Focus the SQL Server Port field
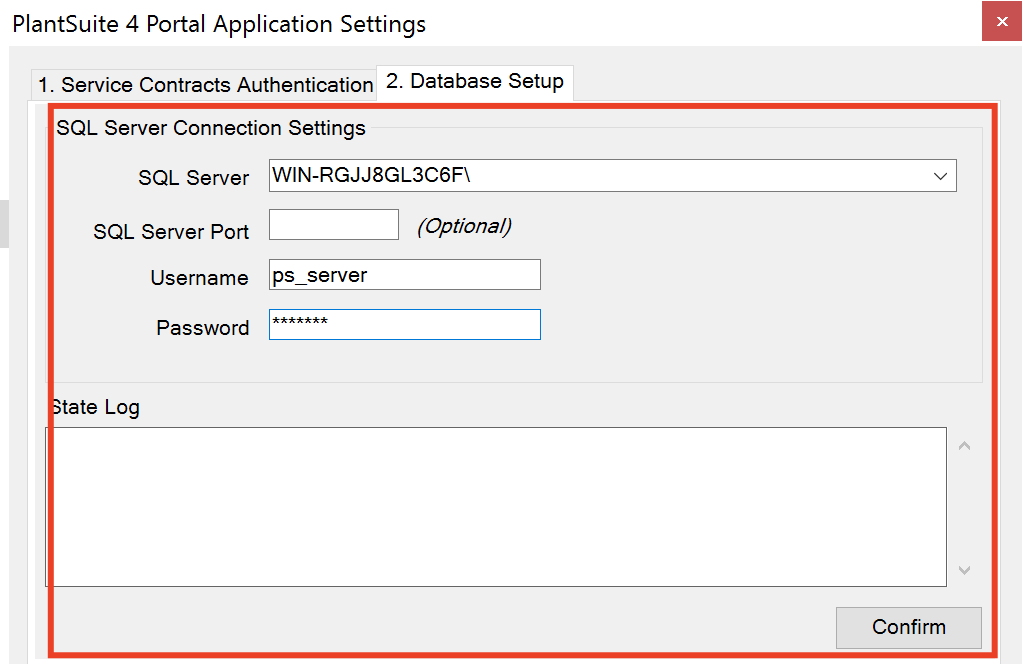 point(334,225)
